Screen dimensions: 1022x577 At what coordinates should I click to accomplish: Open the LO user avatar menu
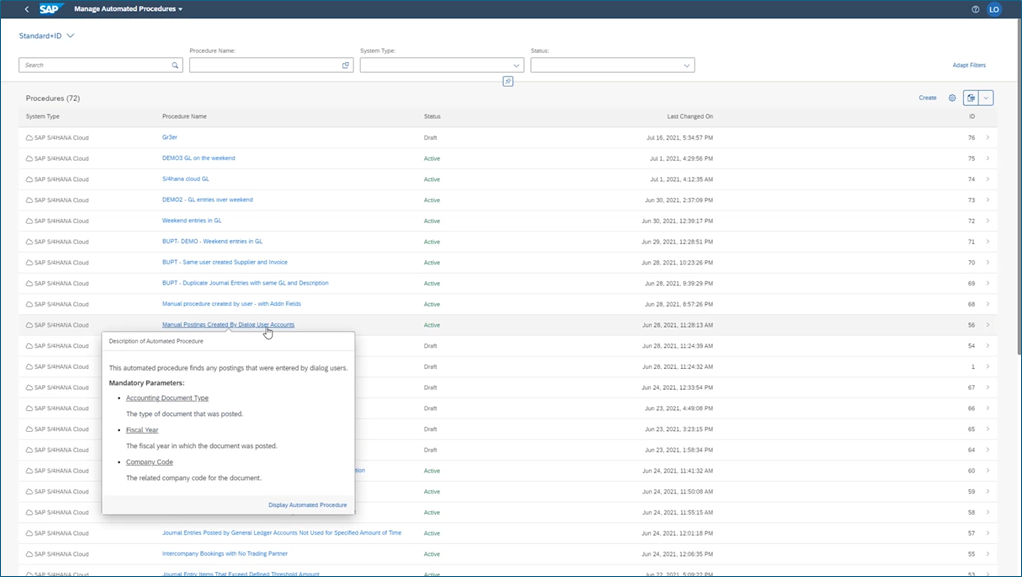tap(994, 9)
